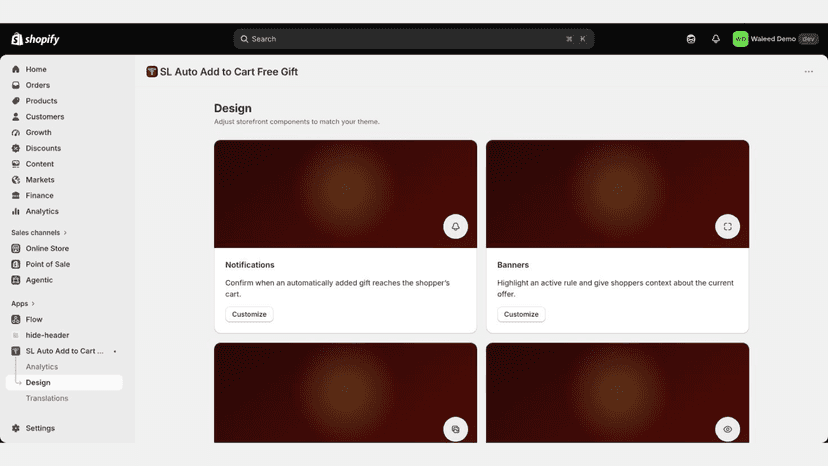Image resolution: width=828 pixels, height=466 pixels.
Task: Open the hide-header app link
Action: [48, 335]
